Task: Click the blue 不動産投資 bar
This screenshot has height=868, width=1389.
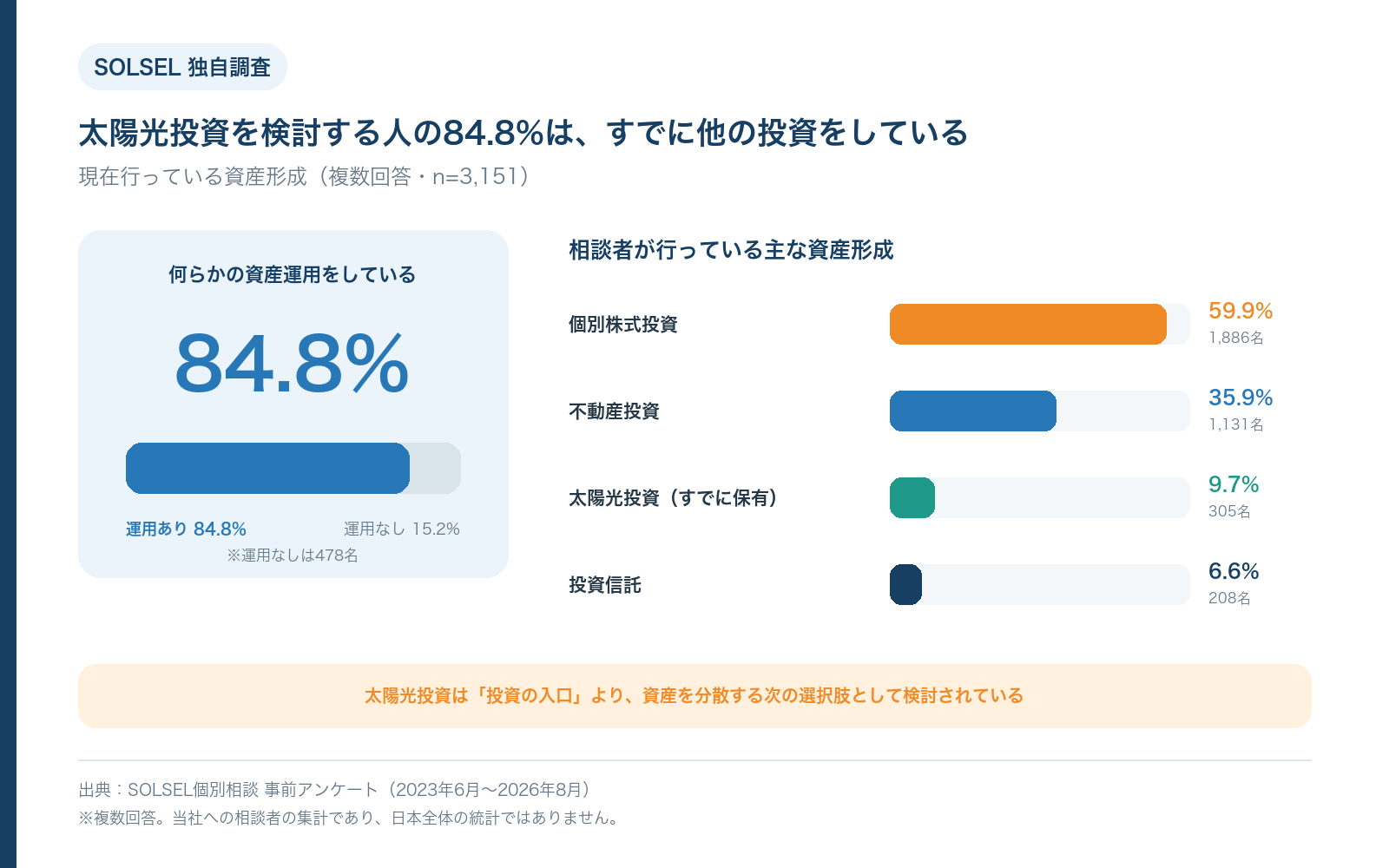Action: [973, 411]
